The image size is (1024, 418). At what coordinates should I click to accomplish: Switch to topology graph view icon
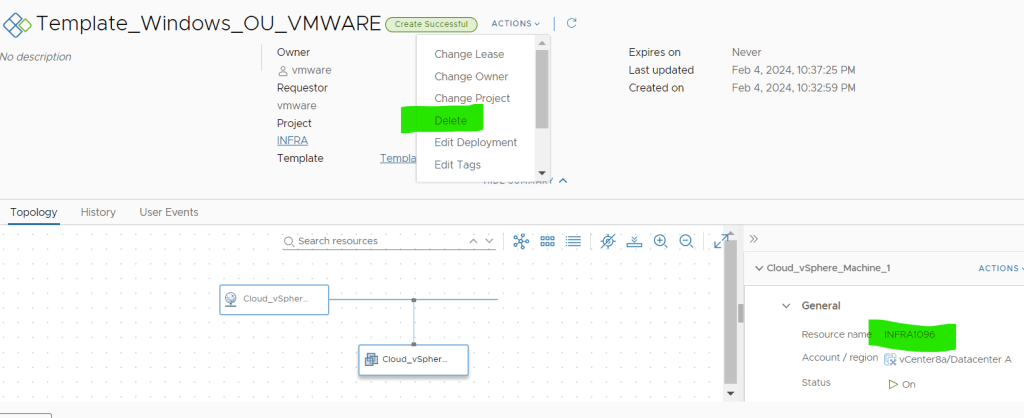(x=520, y=241)
